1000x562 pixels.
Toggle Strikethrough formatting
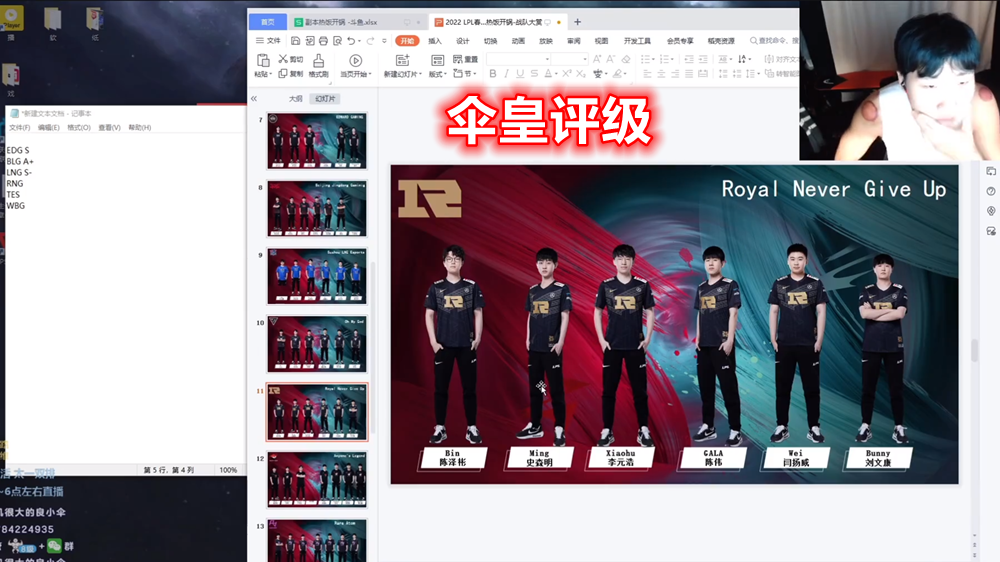[x=534, y=74]
